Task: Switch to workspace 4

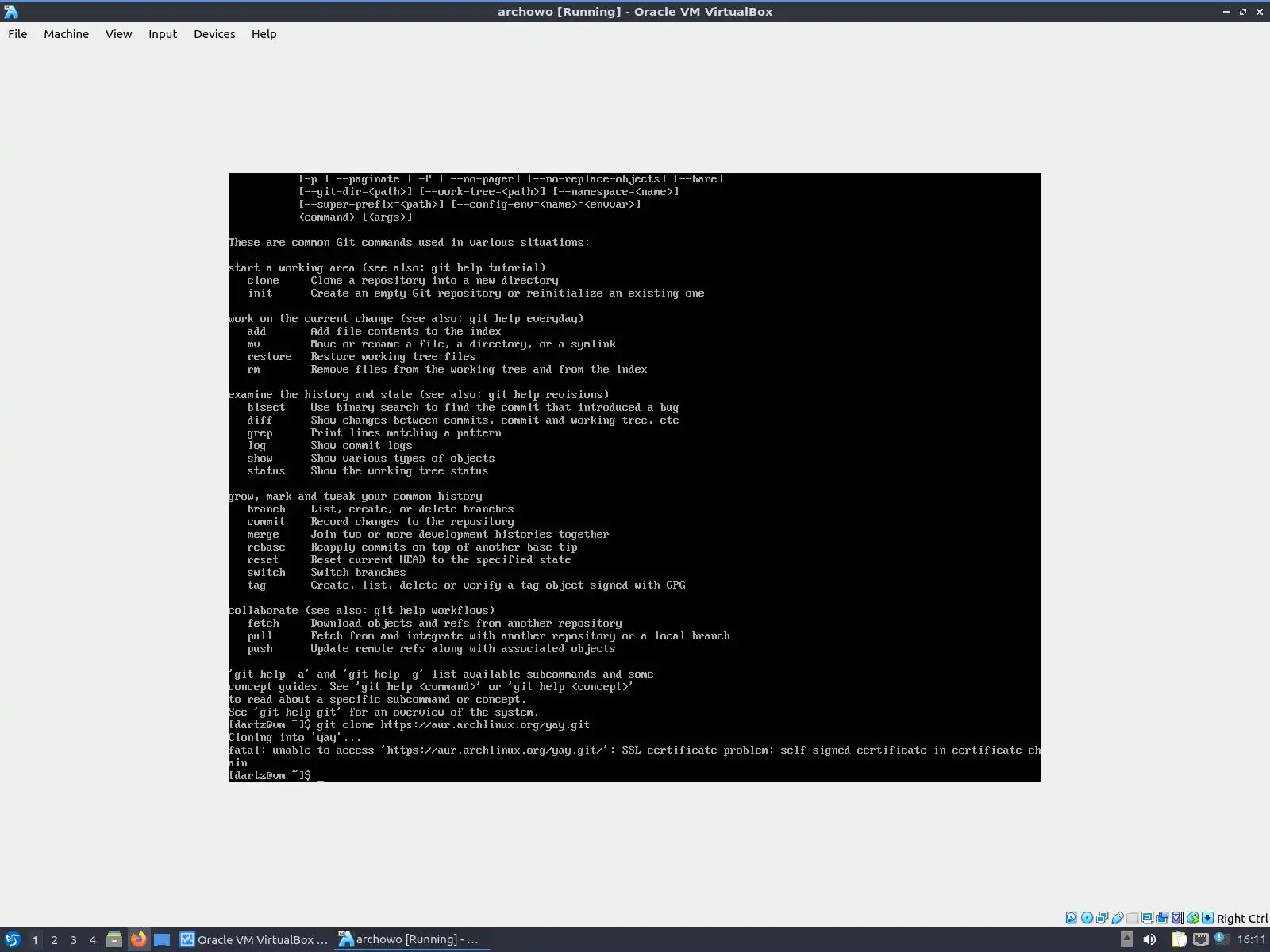Action: (92, 940)
